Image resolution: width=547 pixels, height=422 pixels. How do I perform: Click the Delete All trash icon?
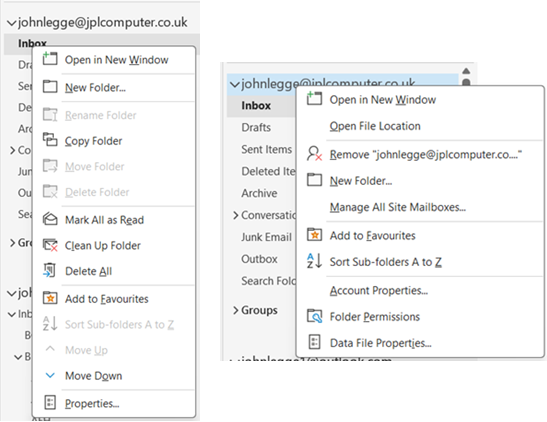point(50,271)
